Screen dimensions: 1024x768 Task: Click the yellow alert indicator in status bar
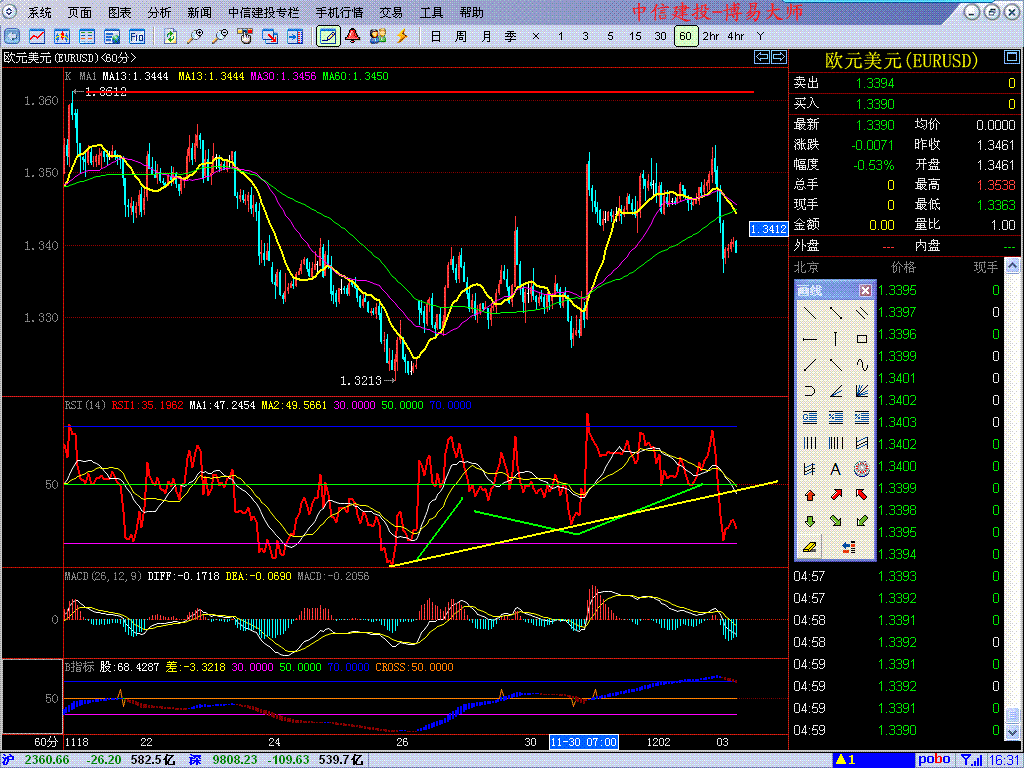click(x=844, y=760)
